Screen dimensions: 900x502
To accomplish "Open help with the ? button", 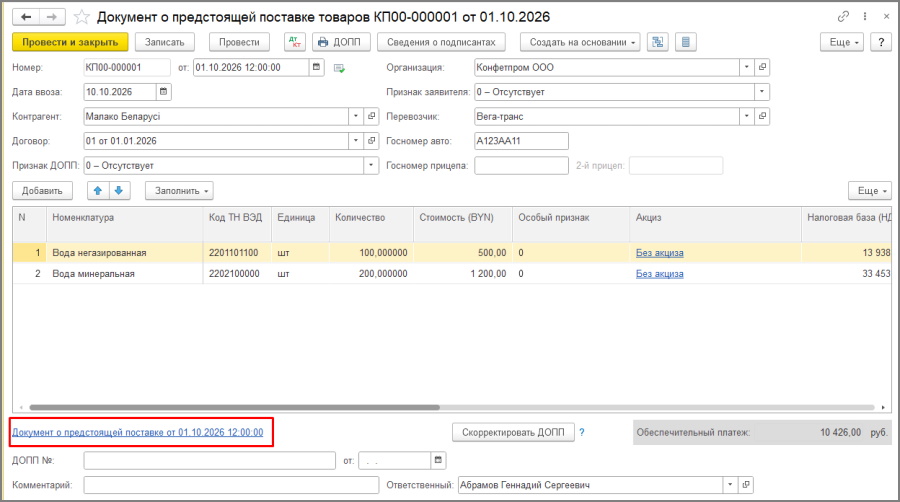I will coord(881,42).
